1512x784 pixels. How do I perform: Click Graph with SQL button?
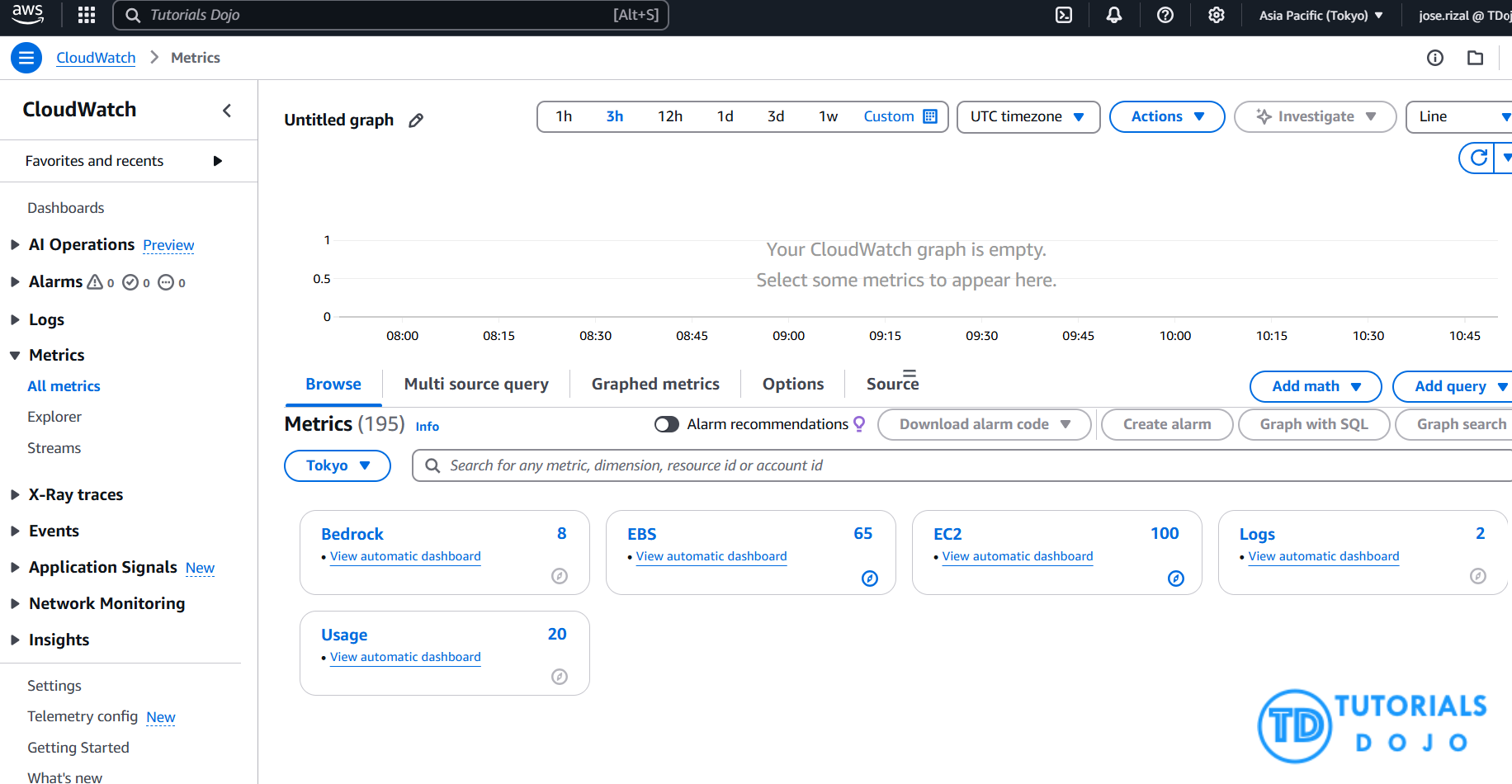(1314, 424)
